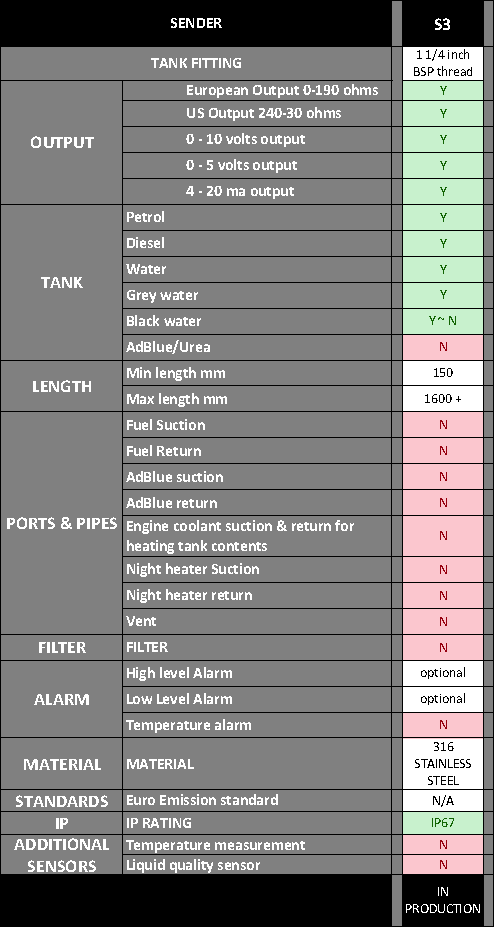Select the Y~ N cell for Black water
Viewport: 494px width, 927px height.
click(443, 321)
